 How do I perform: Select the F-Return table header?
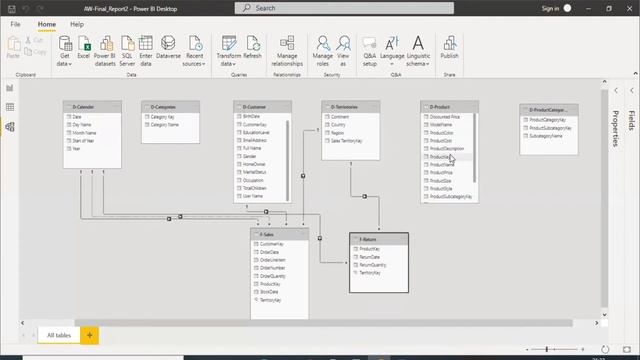pyautogui.click(x=379, y=239)
